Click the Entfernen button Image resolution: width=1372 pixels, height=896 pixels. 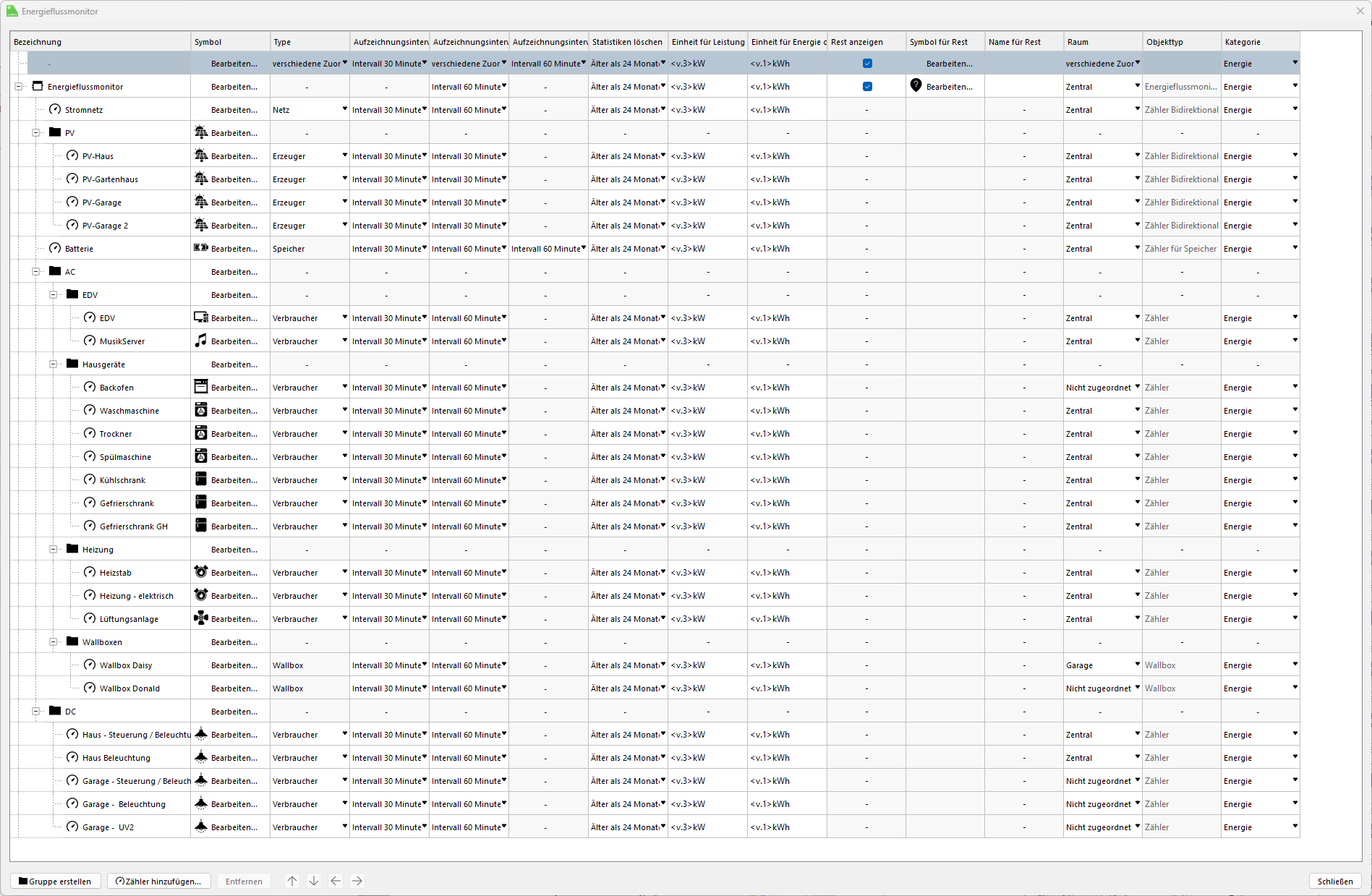point(244,881)
